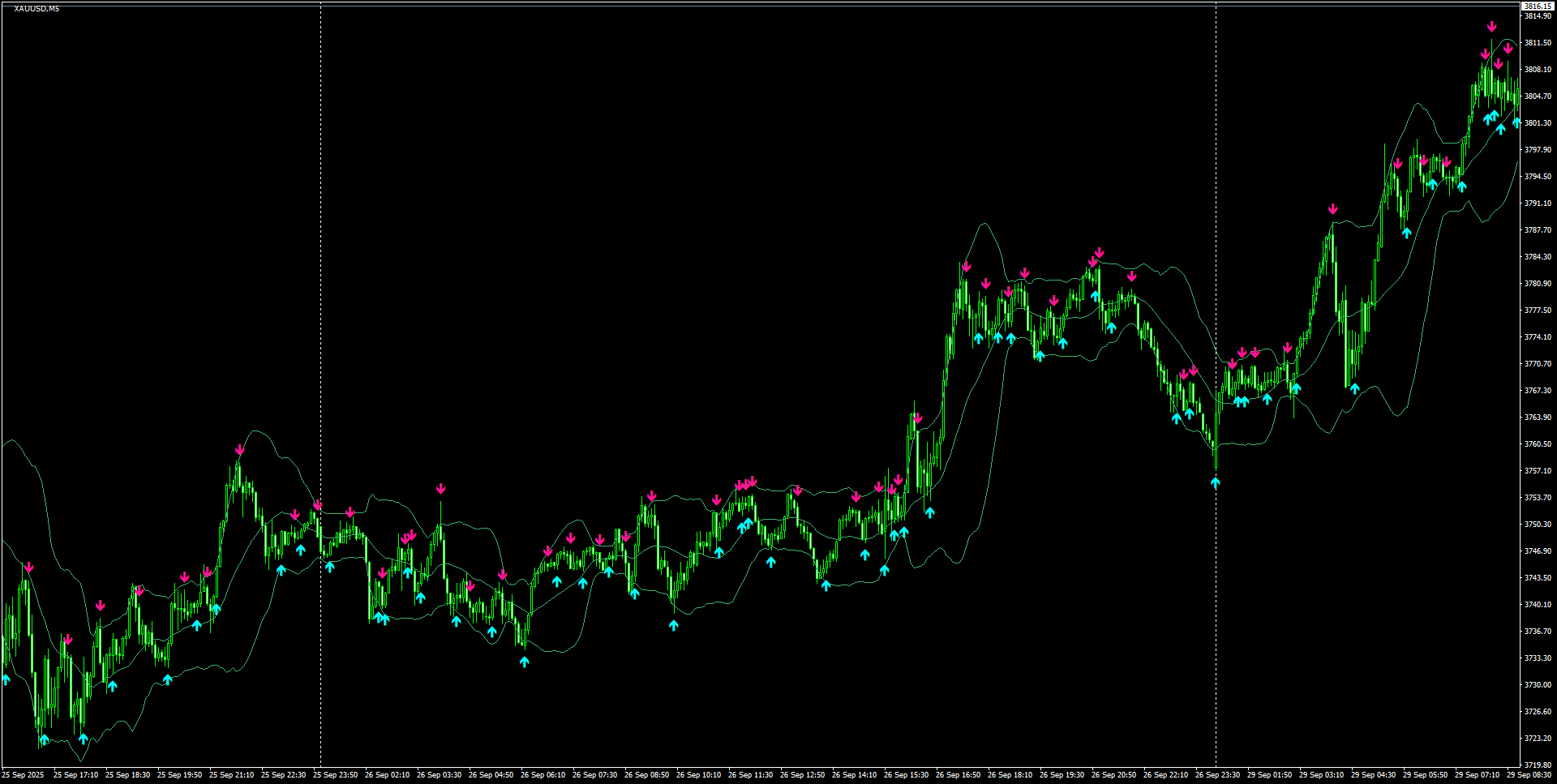This screenshot has height=784, width=1557.
Task: Click the 3780.90 label on the price scale
Action: tap(1538, 283)
